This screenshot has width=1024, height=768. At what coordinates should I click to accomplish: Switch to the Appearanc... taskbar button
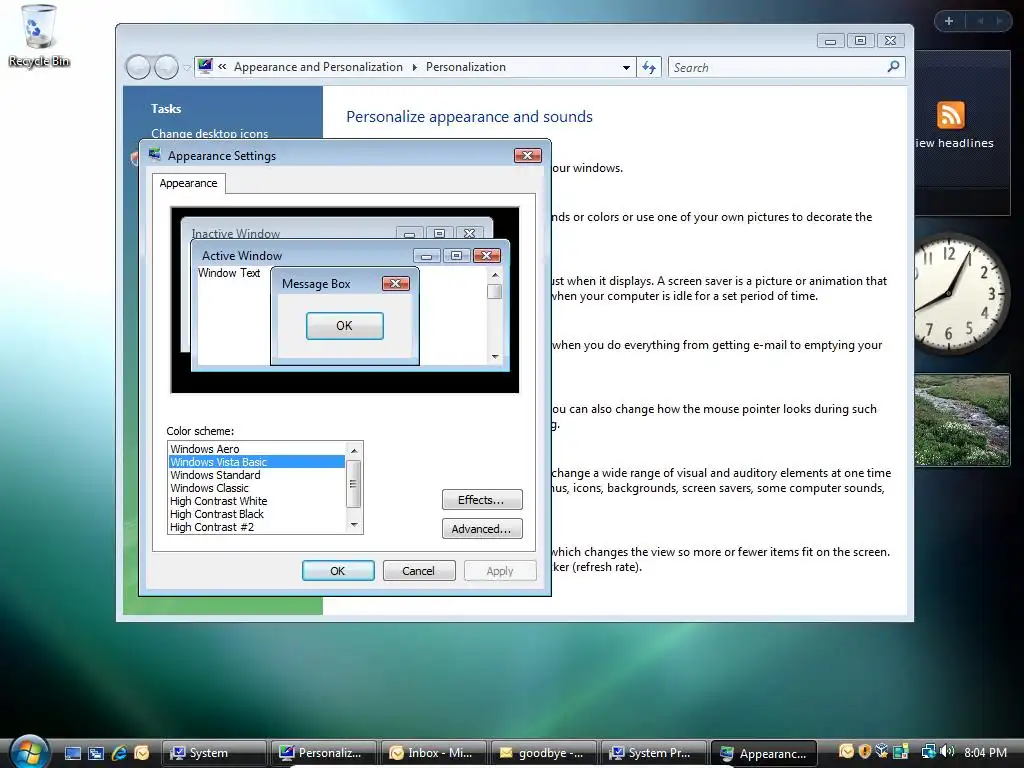(763, 753)
